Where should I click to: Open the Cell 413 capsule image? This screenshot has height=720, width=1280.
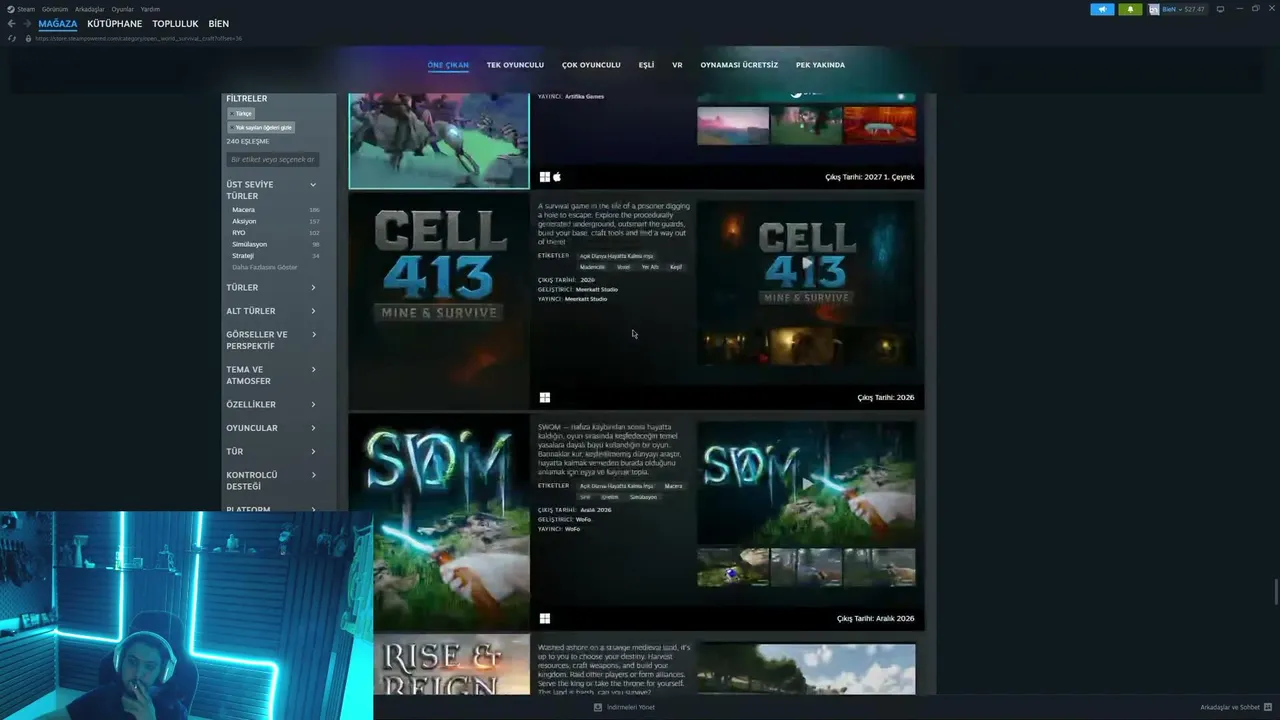tap(439, 301)
